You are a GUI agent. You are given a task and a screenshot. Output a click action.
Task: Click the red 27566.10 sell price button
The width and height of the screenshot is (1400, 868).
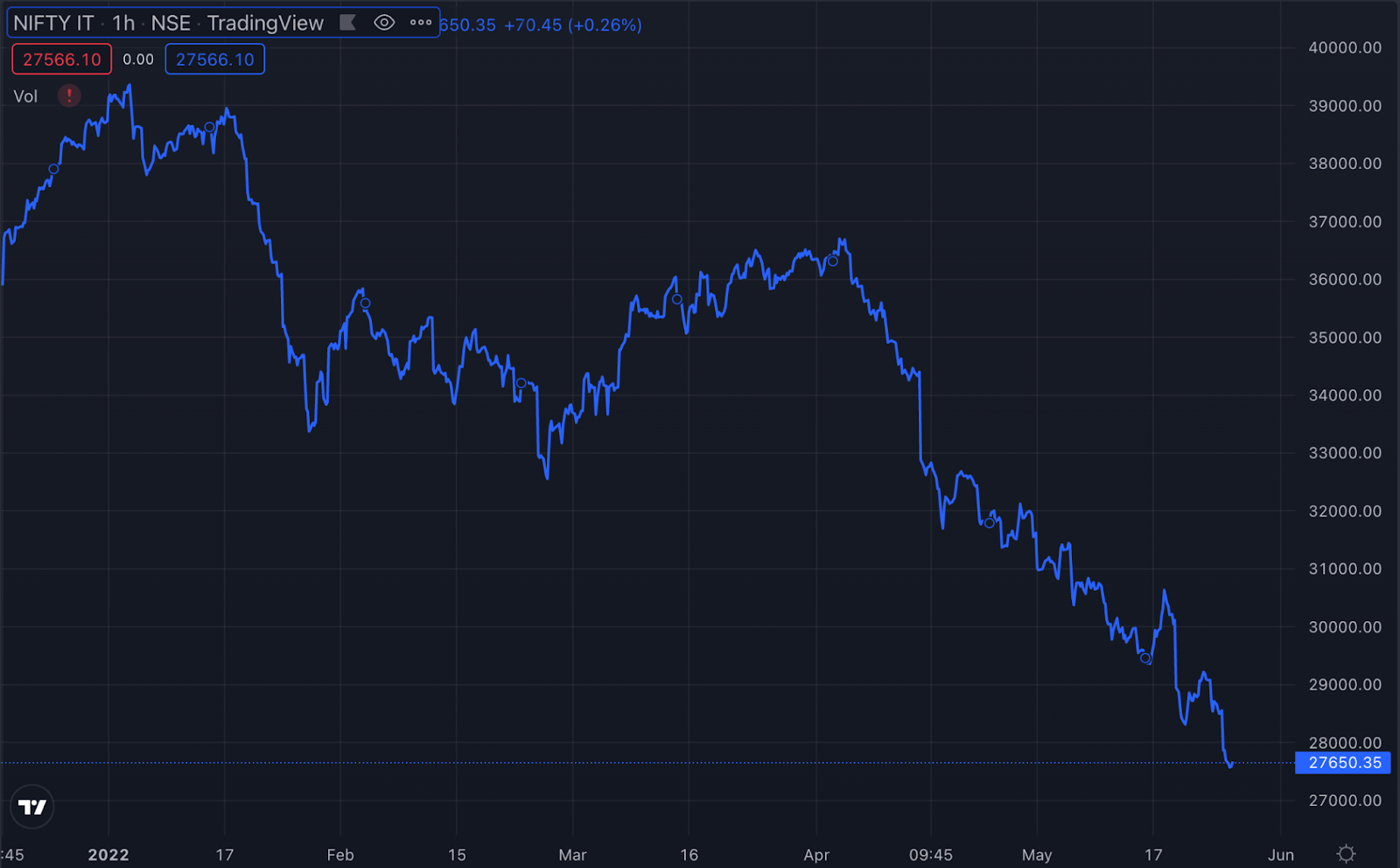click(x=62, y=59)
